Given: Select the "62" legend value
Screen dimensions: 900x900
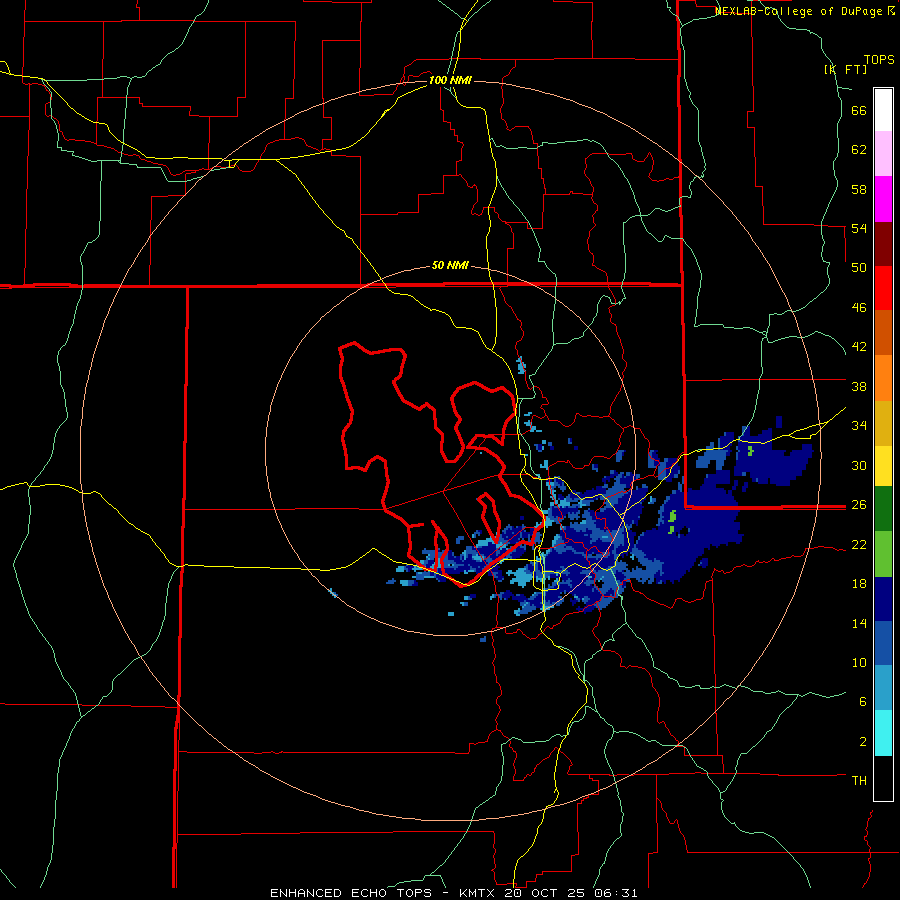Looking at the screenshot, I should 859,150.
